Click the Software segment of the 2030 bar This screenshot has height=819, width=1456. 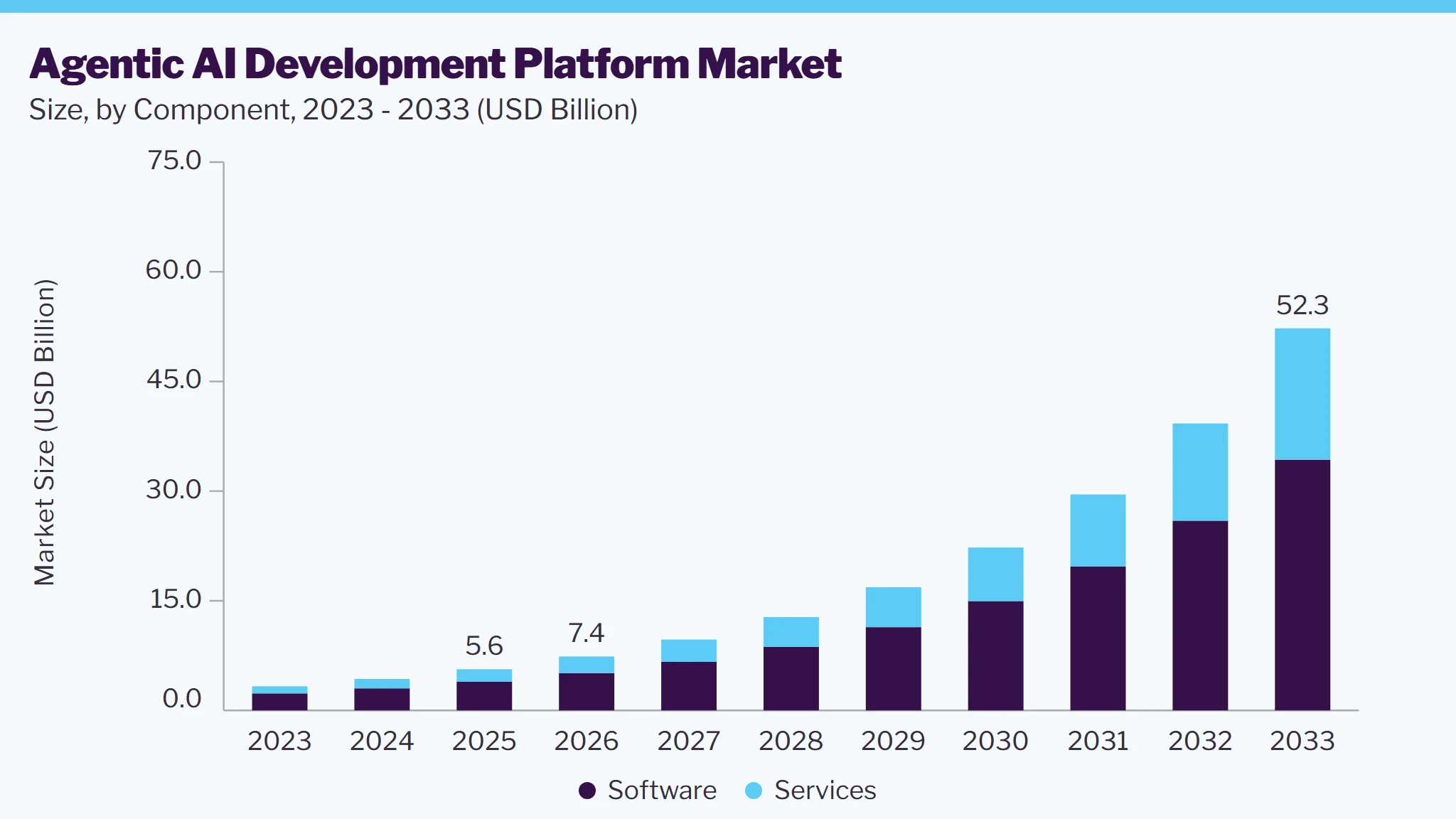(x=995, y=655)
